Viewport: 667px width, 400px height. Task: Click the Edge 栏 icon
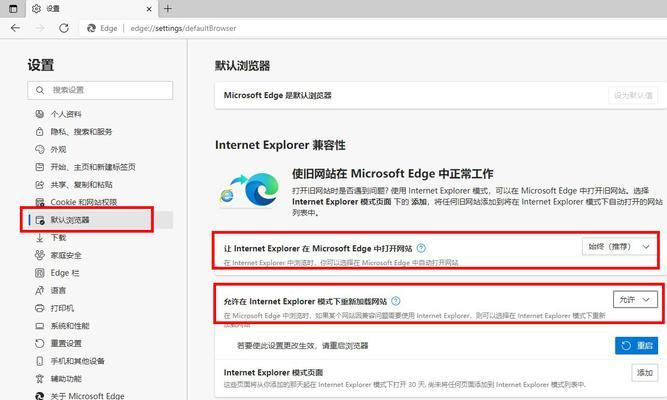pos(40,273)
